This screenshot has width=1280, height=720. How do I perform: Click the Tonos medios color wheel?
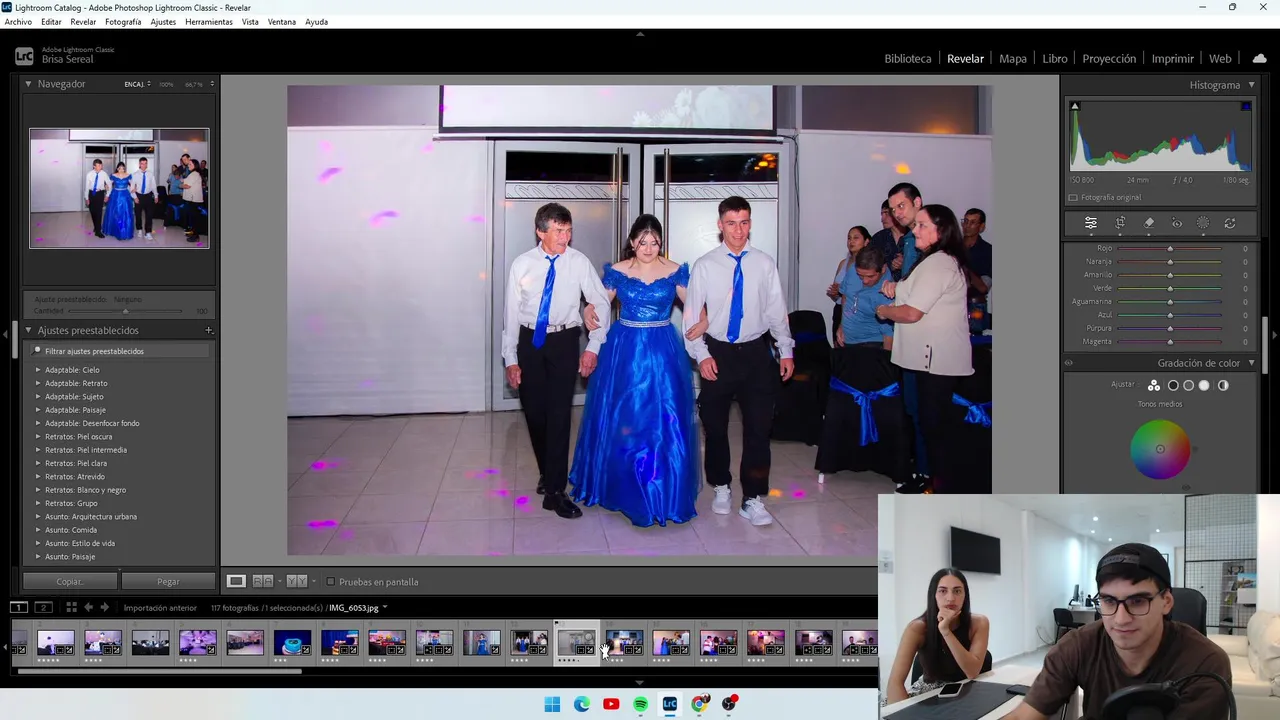pyautogui.click(x=1160, y=449)
